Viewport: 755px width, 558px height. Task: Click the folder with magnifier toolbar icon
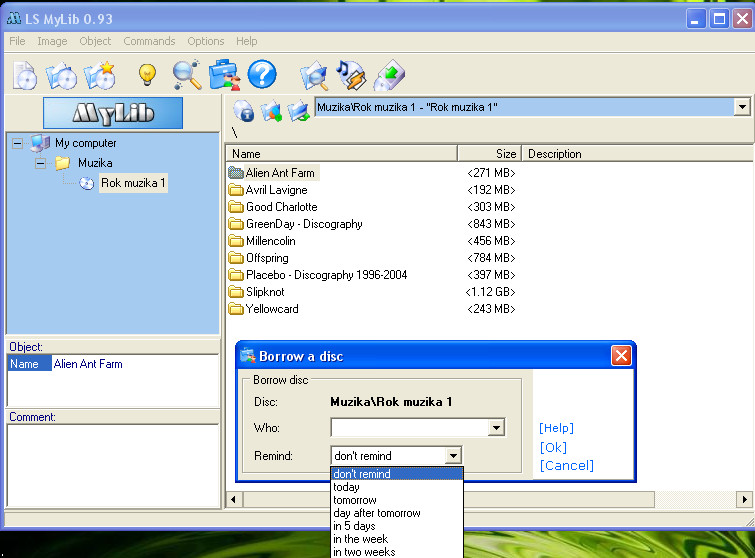314,76
